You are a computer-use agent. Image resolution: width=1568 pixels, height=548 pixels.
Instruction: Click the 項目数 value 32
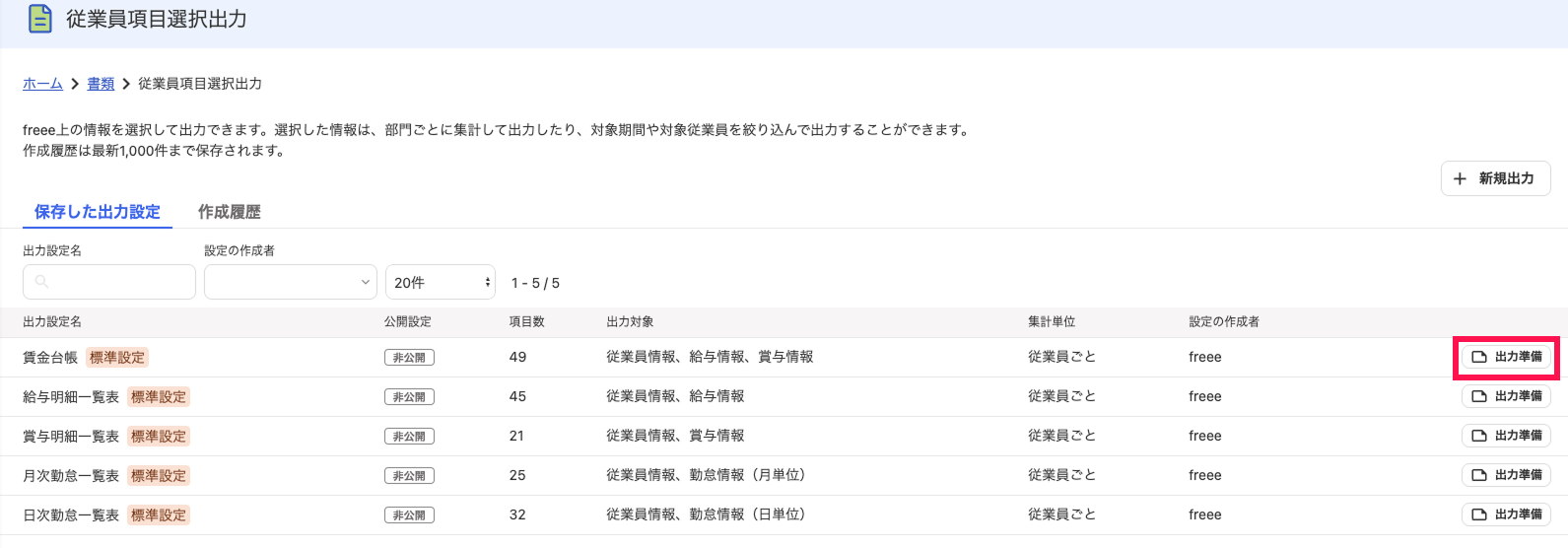[517, 514]
